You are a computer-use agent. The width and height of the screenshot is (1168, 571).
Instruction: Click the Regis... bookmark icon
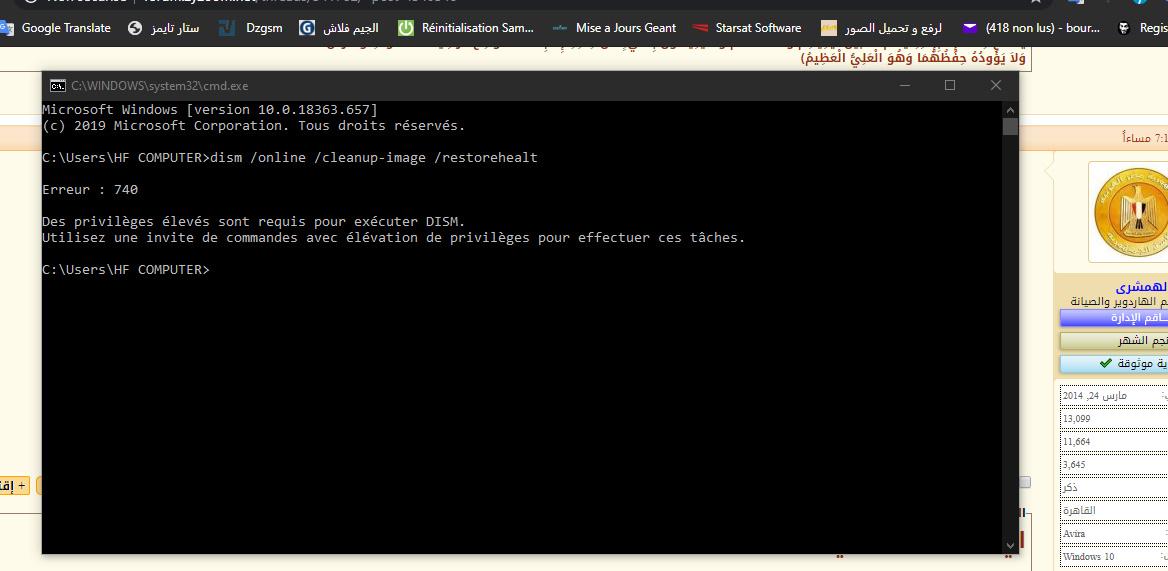[x=1124, y=28]
